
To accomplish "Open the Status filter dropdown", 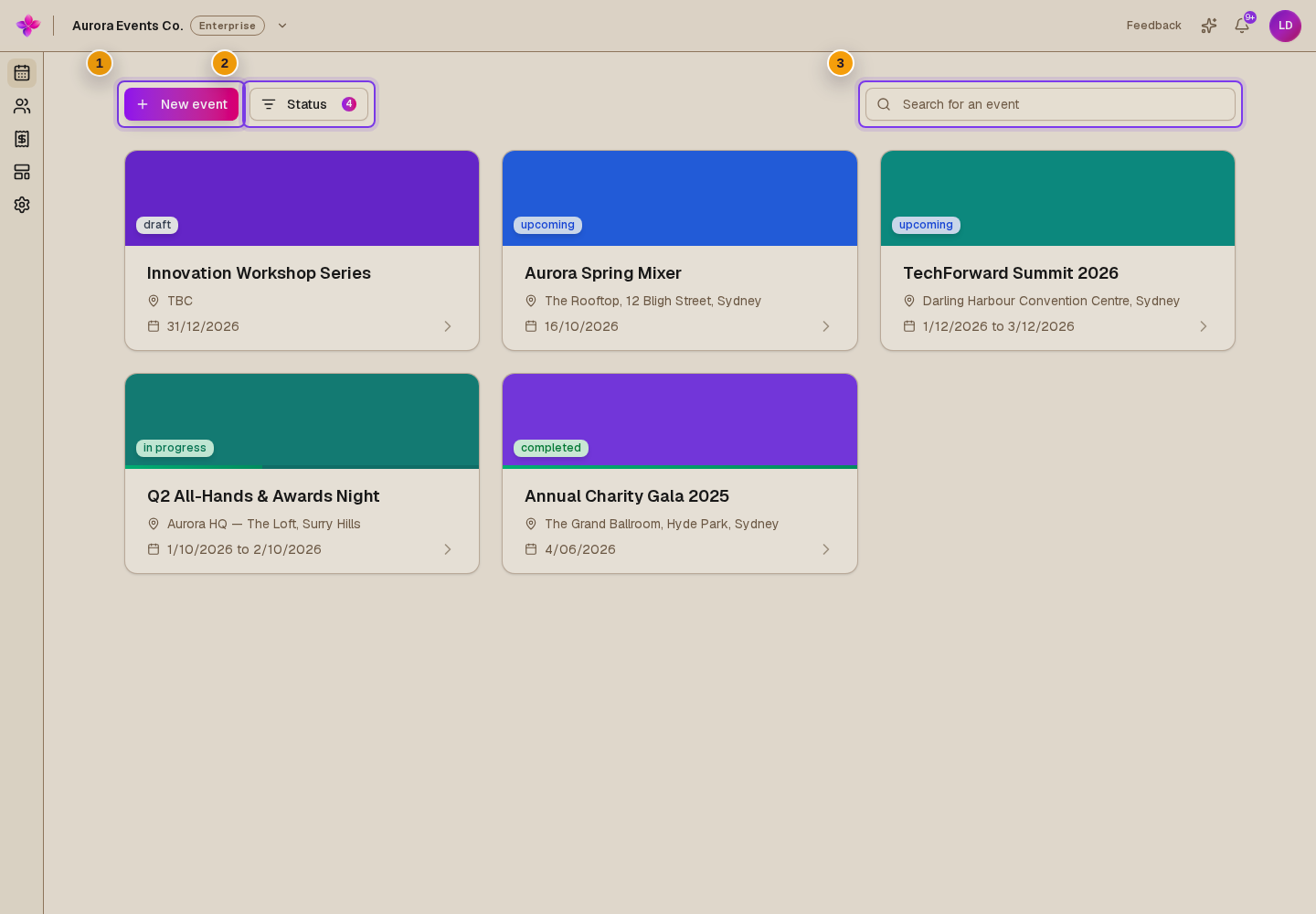I will click(x=309, y=104).
